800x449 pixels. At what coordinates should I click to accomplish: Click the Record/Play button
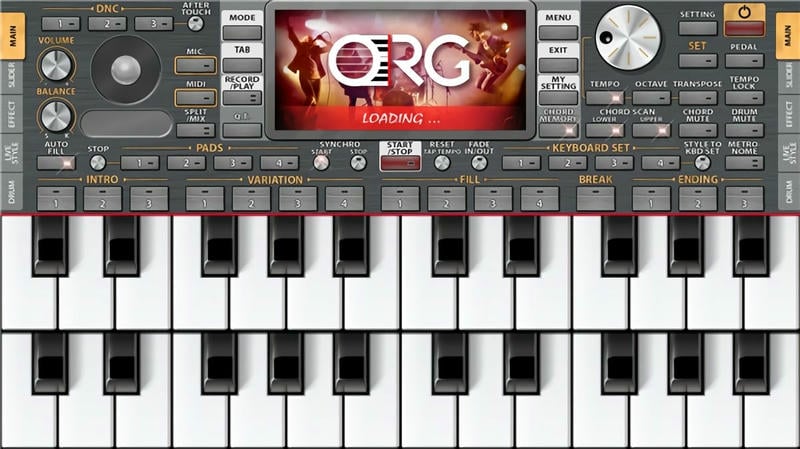242,98
